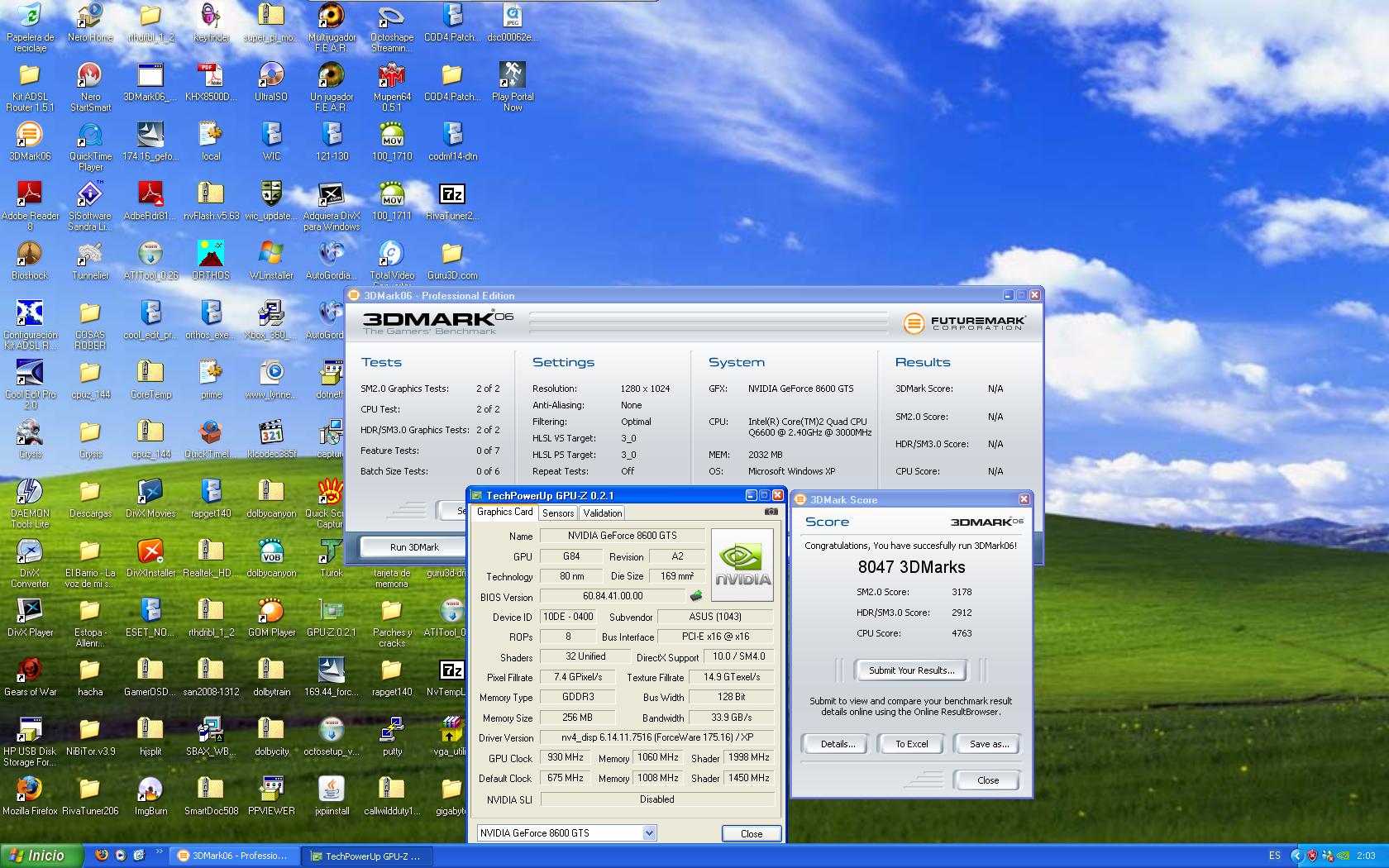Open the UltraISO desktop icon

pos(271,81)
